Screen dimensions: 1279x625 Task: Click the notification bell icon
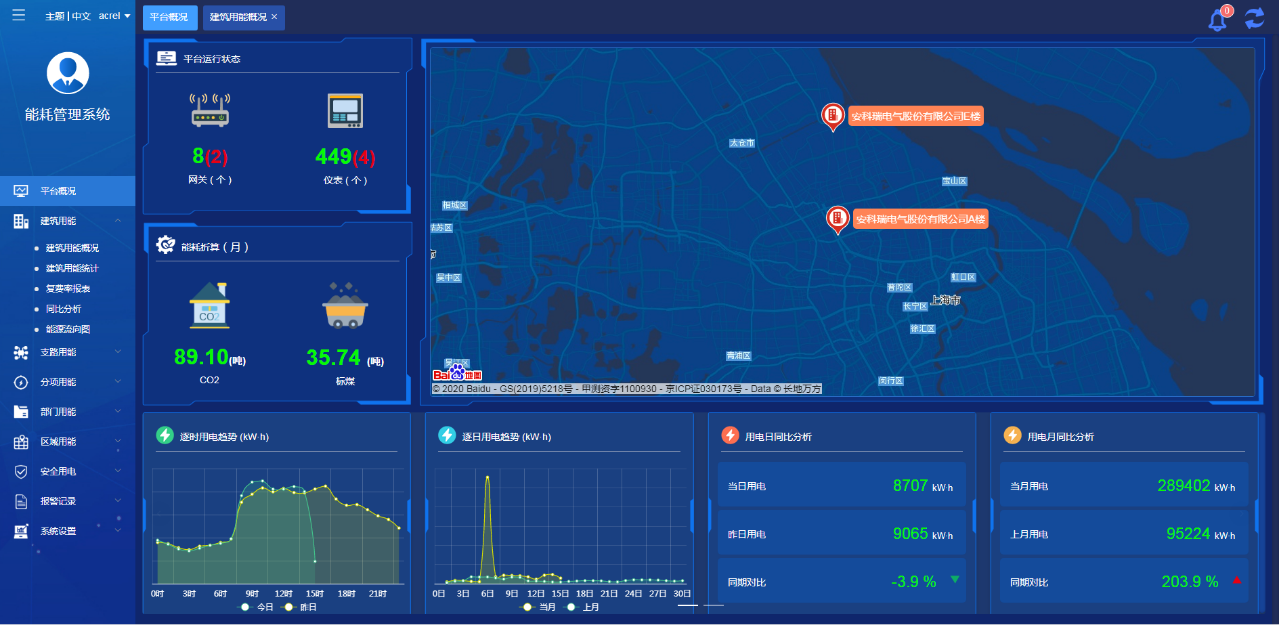coord(1217,19)
